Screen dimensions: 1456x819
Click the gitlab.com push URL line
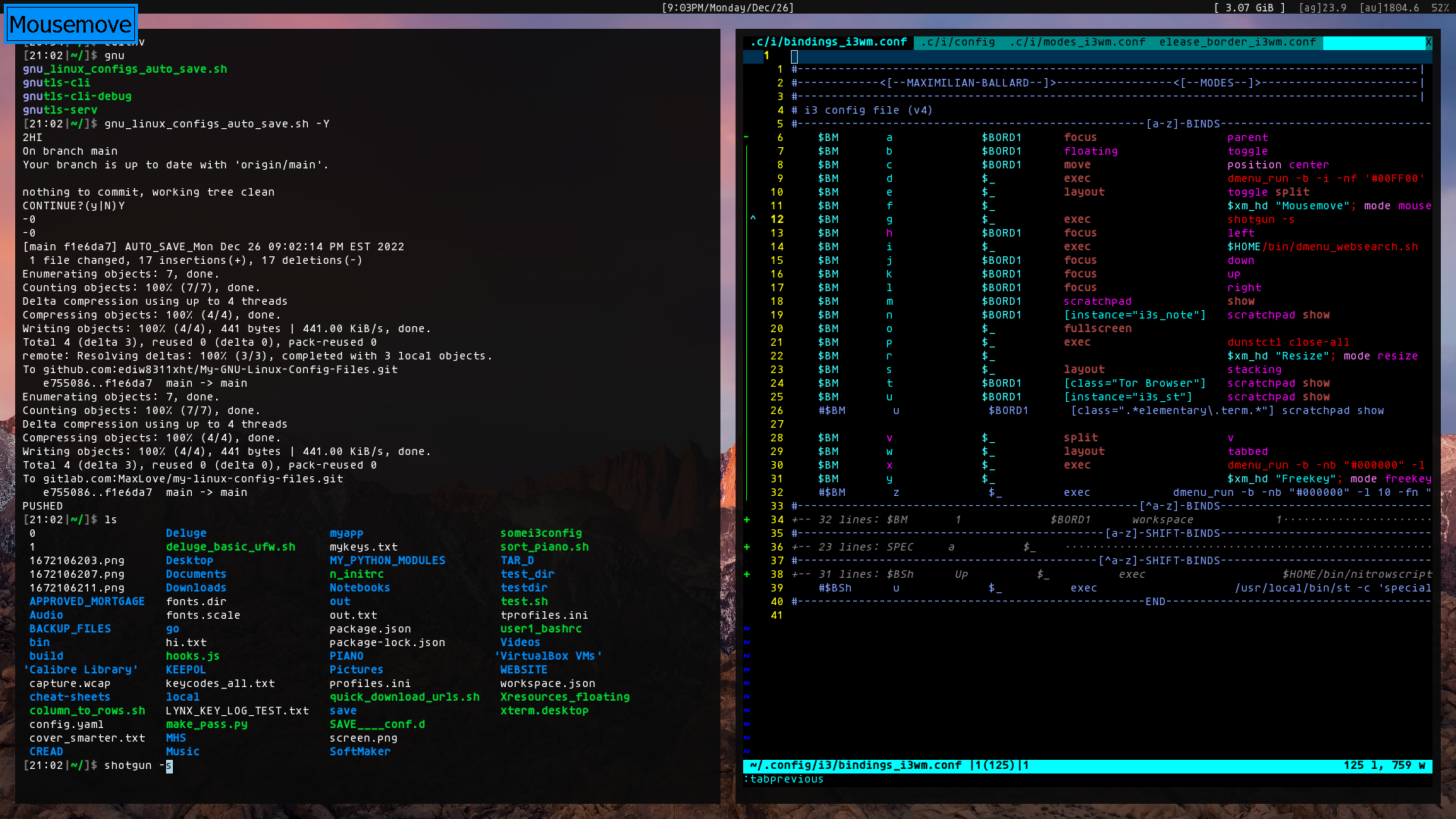pyautogui.click(x=183, y=479)
